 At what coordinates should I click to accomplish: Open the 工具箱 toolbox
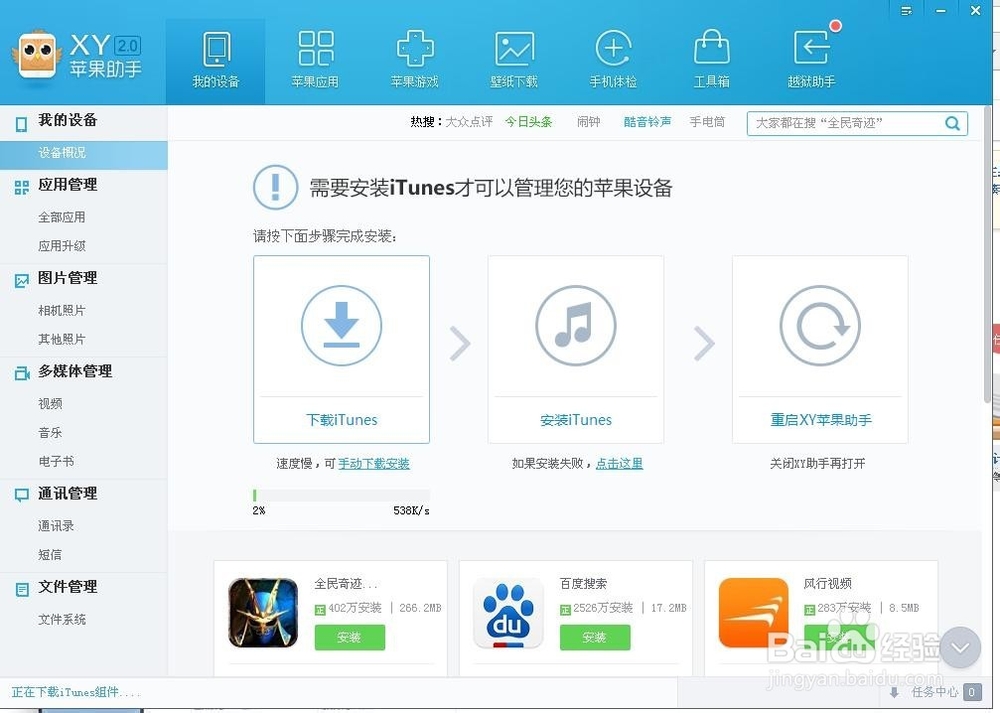[712, 58]
